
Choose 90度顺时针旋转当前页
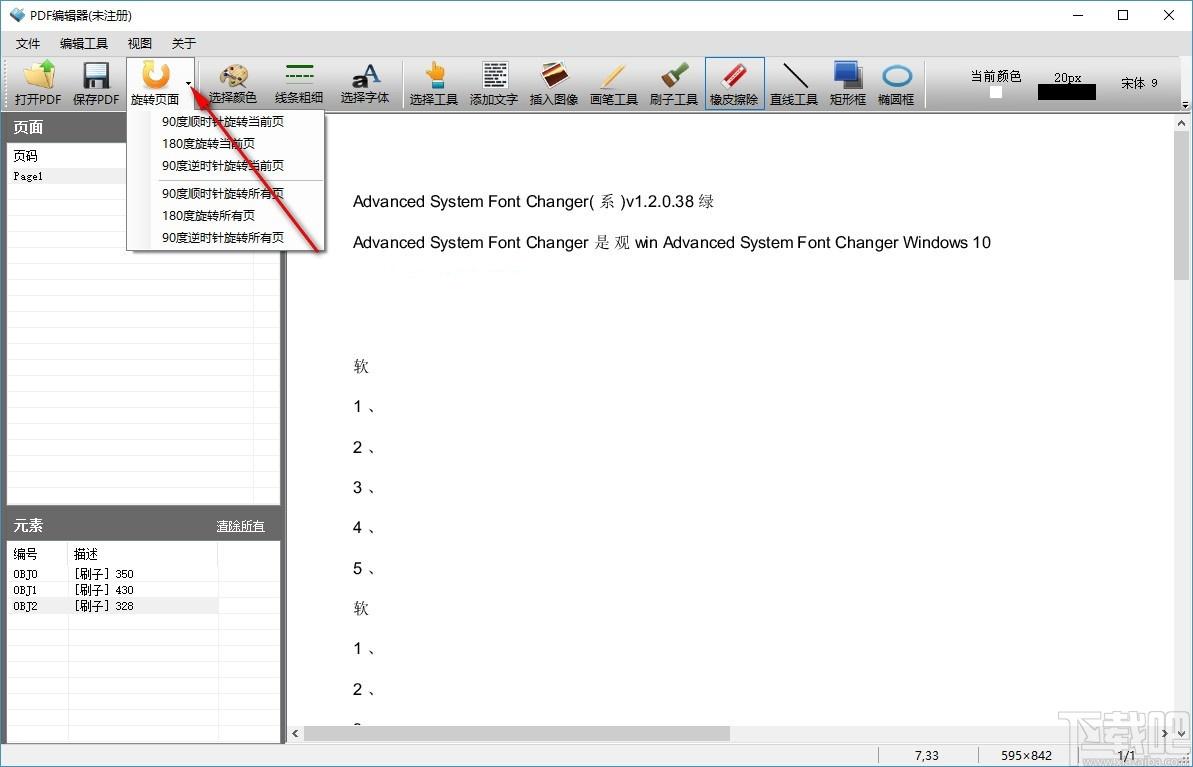225,122
